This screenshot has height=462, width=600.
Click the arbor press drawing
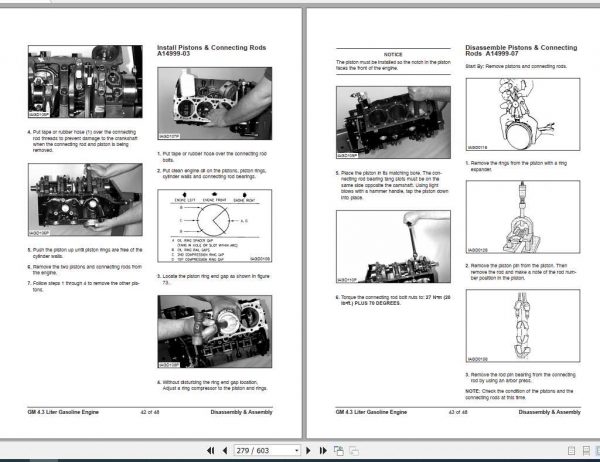(x=523, y=217)
